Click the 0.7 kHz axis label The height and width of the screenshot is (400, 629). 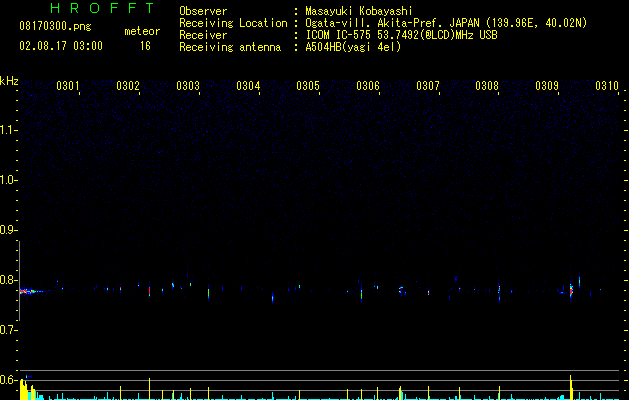pyautogui.click(x=8, y=330)
